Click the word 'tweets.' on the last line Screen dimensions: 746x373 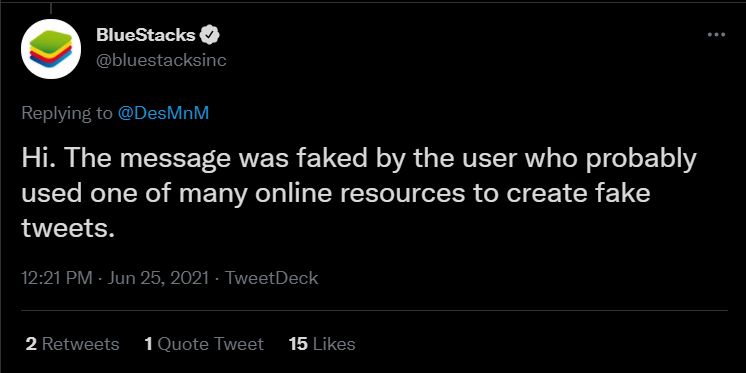(x=69, y=229)
